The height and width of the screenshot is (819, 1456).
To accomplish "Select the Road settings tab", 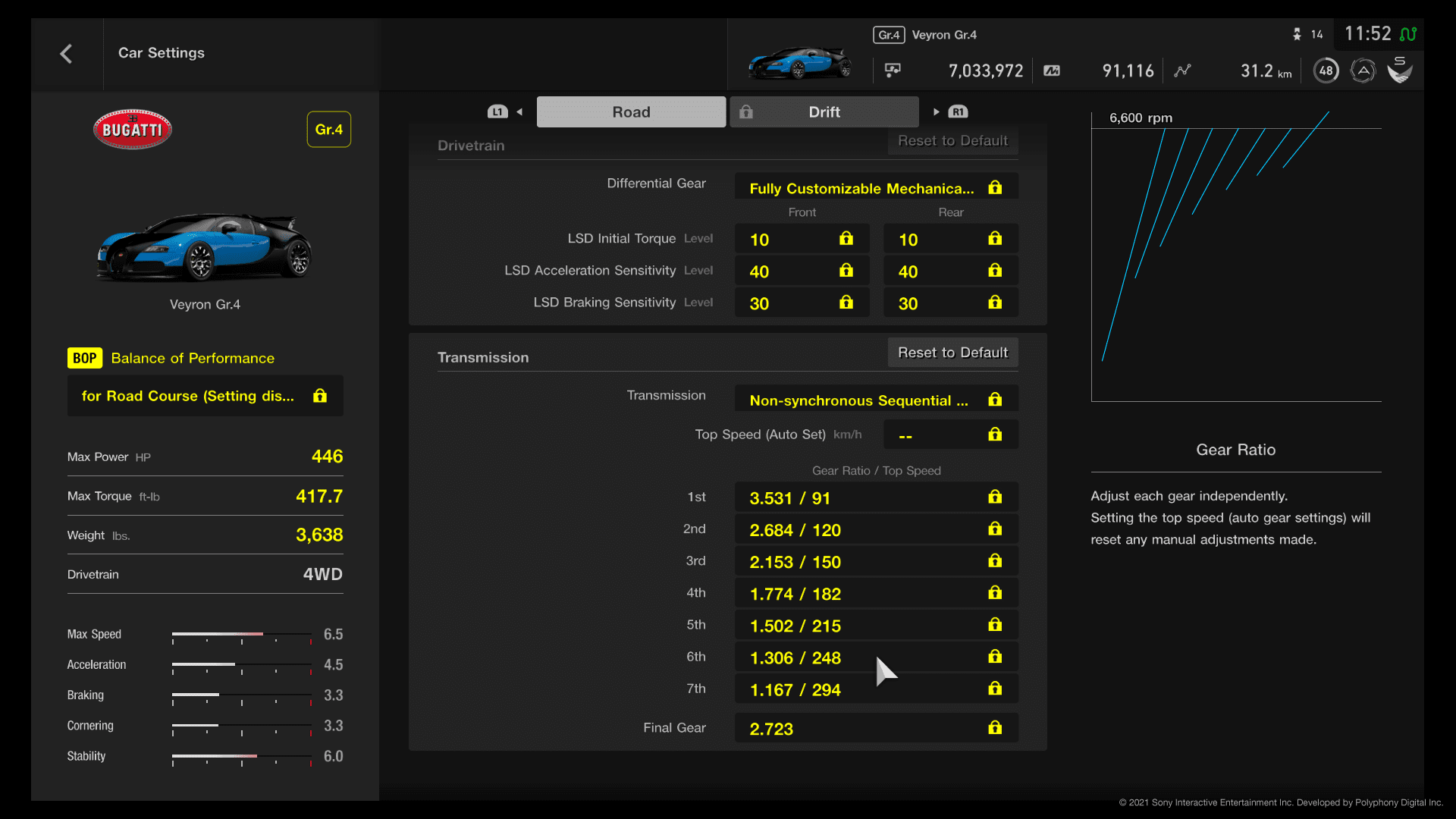I will [x=631, y=111].
